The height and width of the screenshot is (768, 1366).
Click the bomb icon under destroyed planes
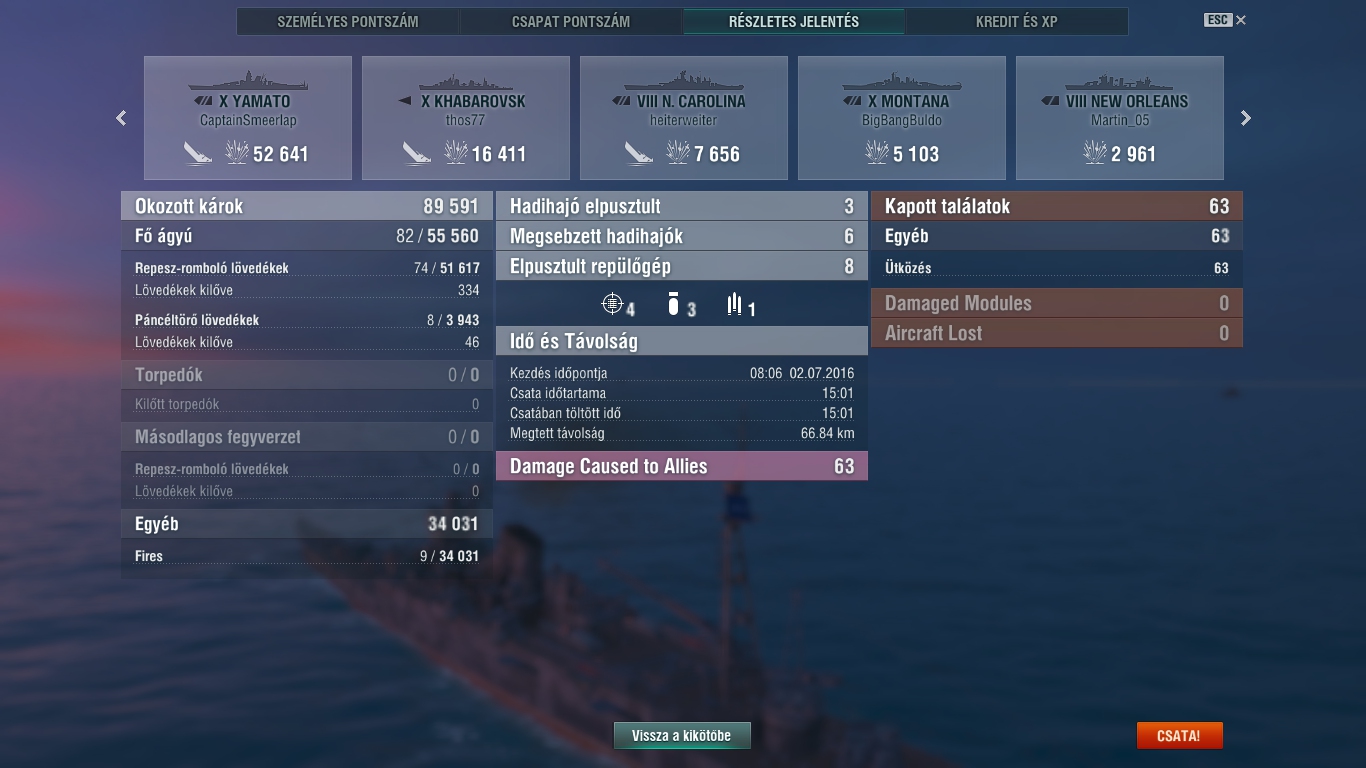pyautogui.click(x=673, y=304)
